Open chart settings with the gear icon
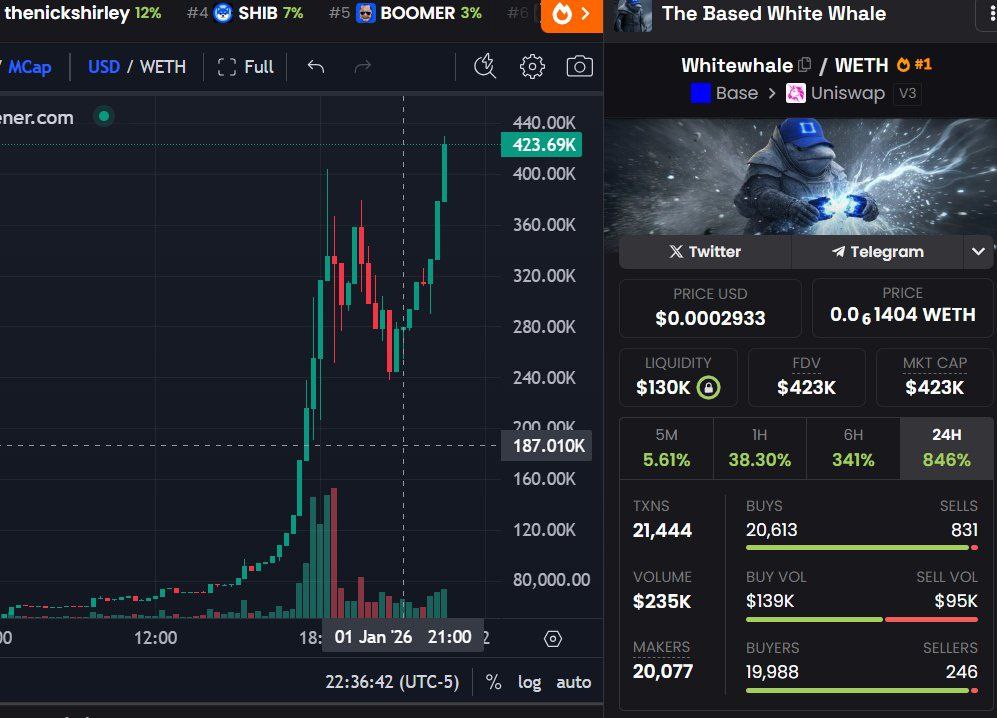This screenshot has width=997, height=718. click(532, 67)
